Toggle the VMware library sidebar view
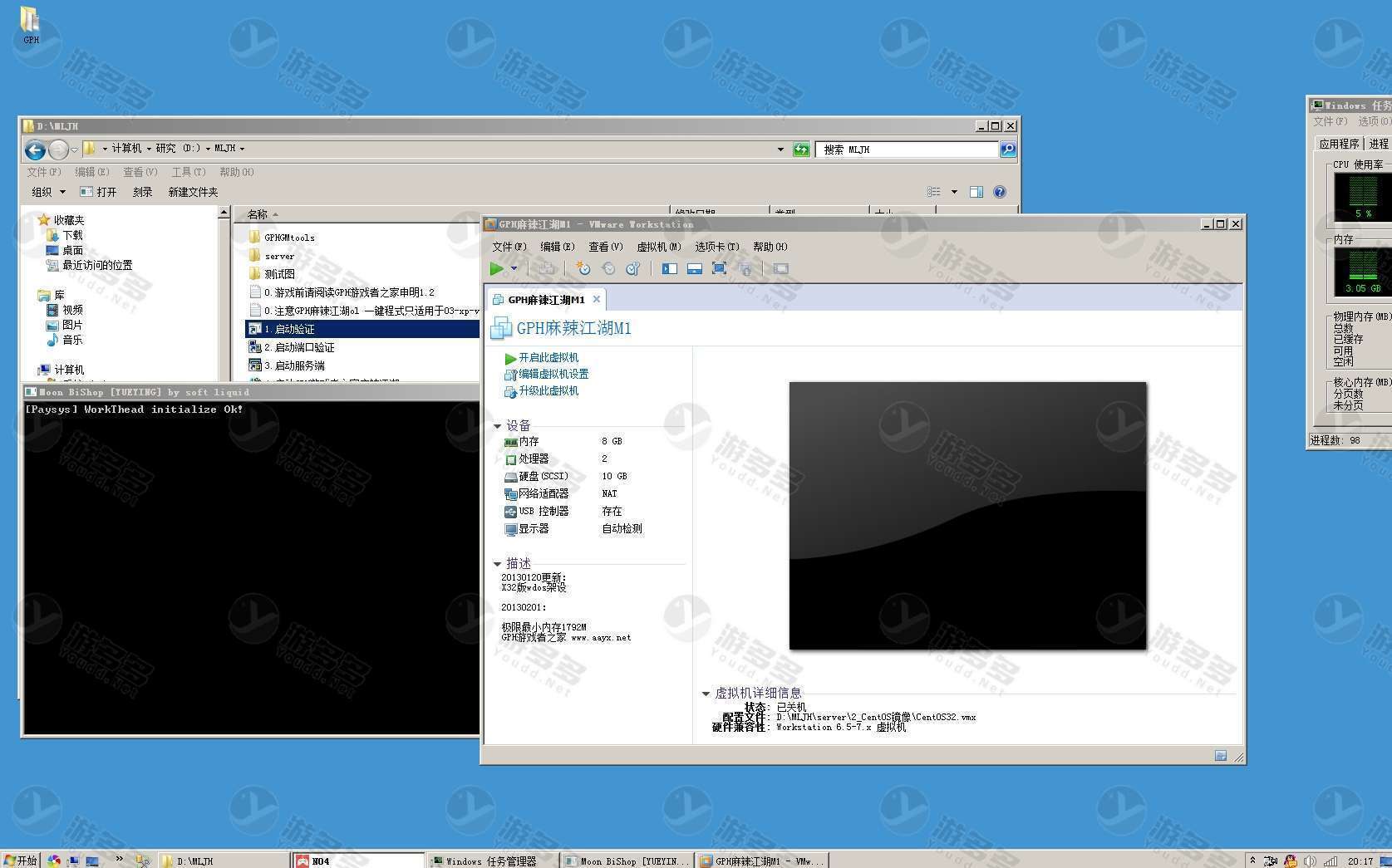This screenshot has width=1392, height=868. pos(670,268)
